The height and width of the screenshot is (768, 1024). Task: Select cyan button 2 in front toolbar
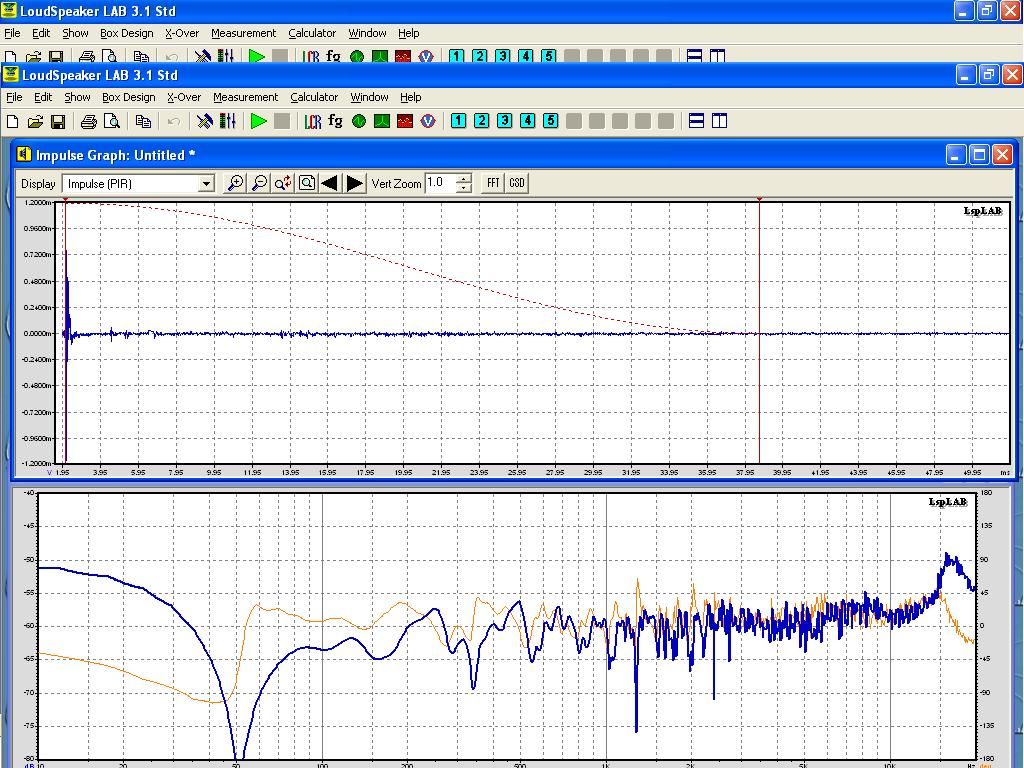(481, 121)
